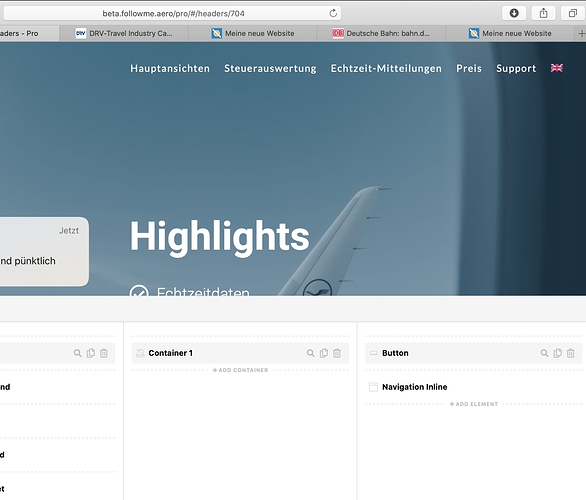Open the Hauptansichten navigation link
The height and width of the screenshot is (500, 586).
pos(170,68)
